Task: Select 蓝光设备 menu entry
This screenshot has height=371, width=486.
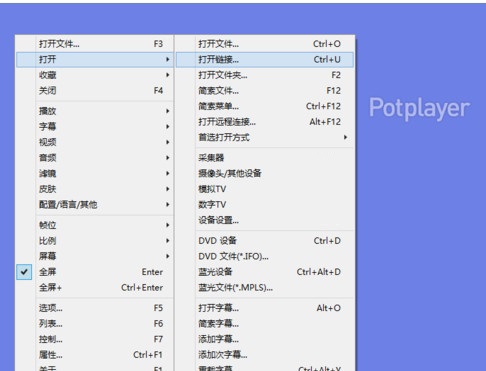Action: coord(265,272)
